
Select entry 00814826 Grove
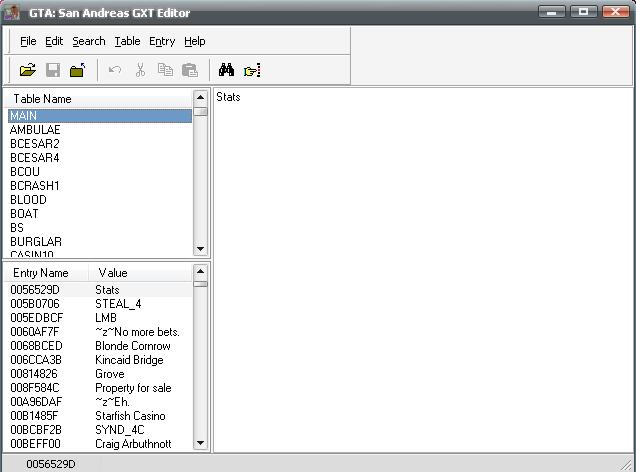100,374
